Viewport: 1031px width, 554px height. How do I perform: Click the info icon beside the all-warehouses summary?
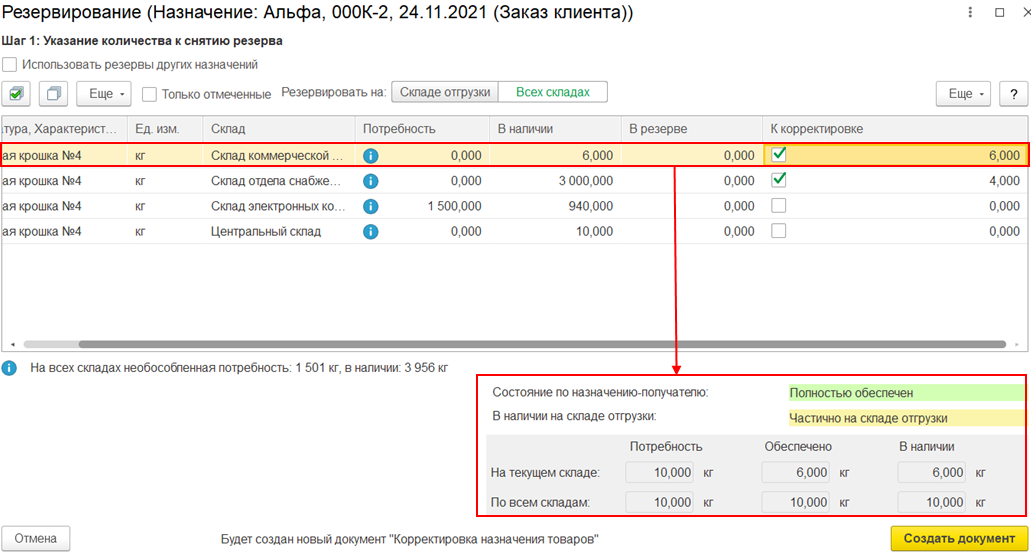10,368
